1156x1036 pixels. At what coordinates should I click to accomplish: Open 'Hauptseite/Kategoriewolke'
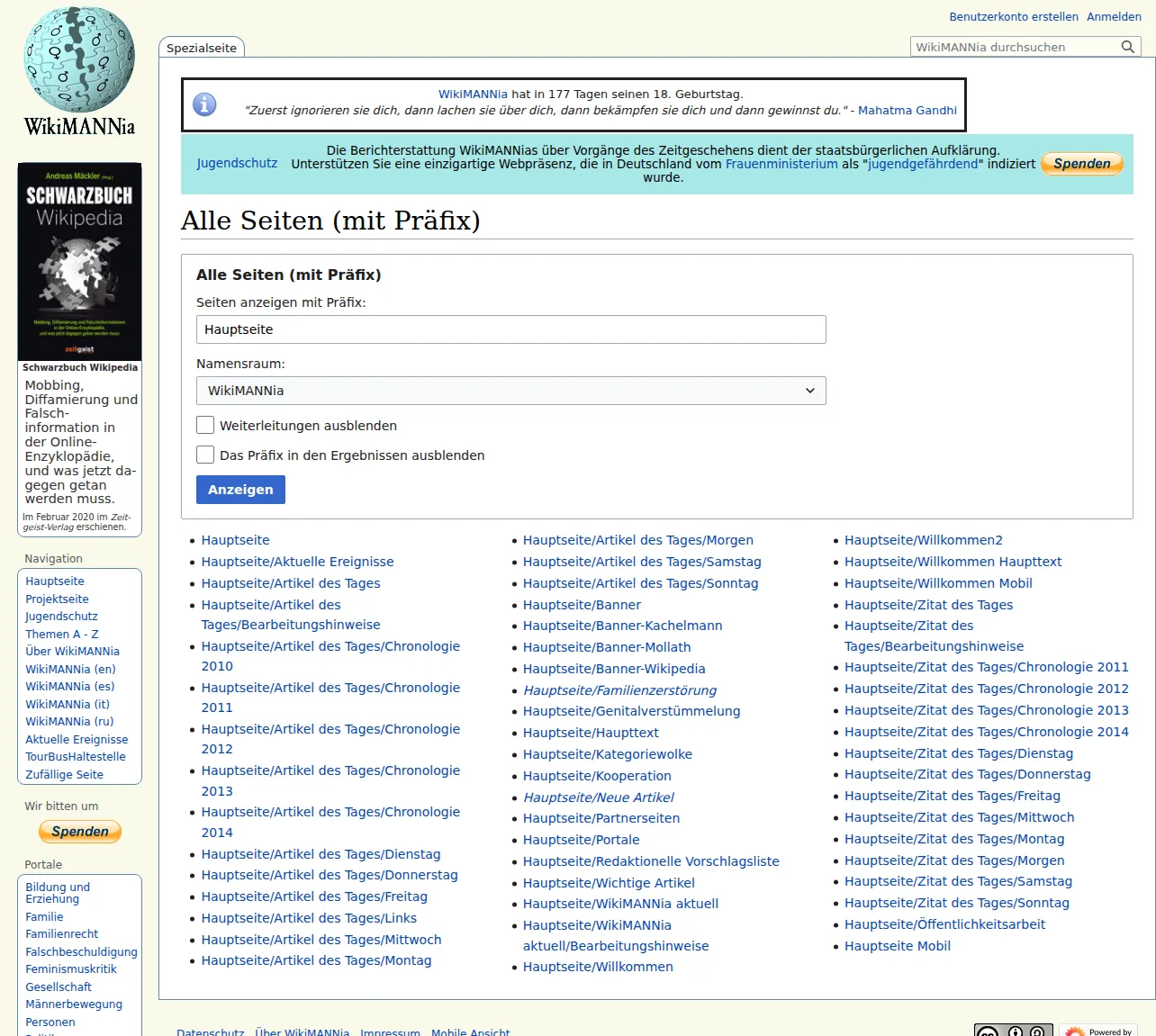click(x=608, y=754)
